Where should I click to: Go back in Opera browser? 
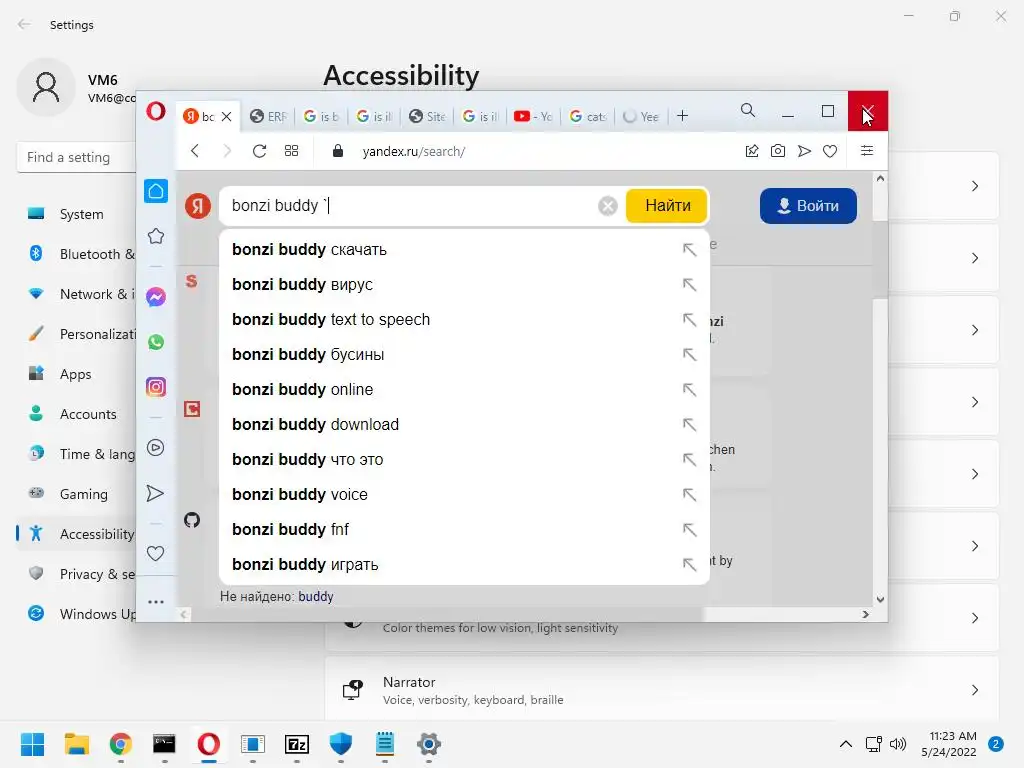click(x=195, y=151)
